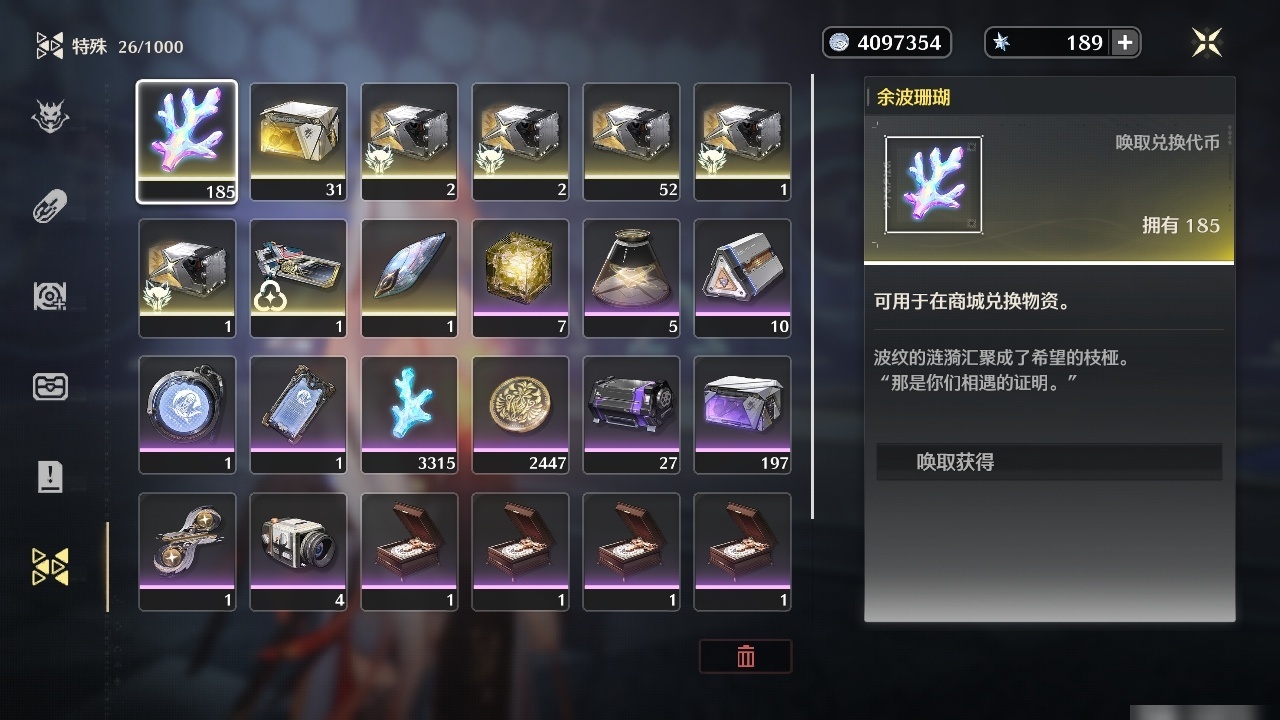Image resolution: width=1280 pixels, height=720 pixels.
Task: Select the feather-shaped crystal item
Action: click(x=409, y=278)
